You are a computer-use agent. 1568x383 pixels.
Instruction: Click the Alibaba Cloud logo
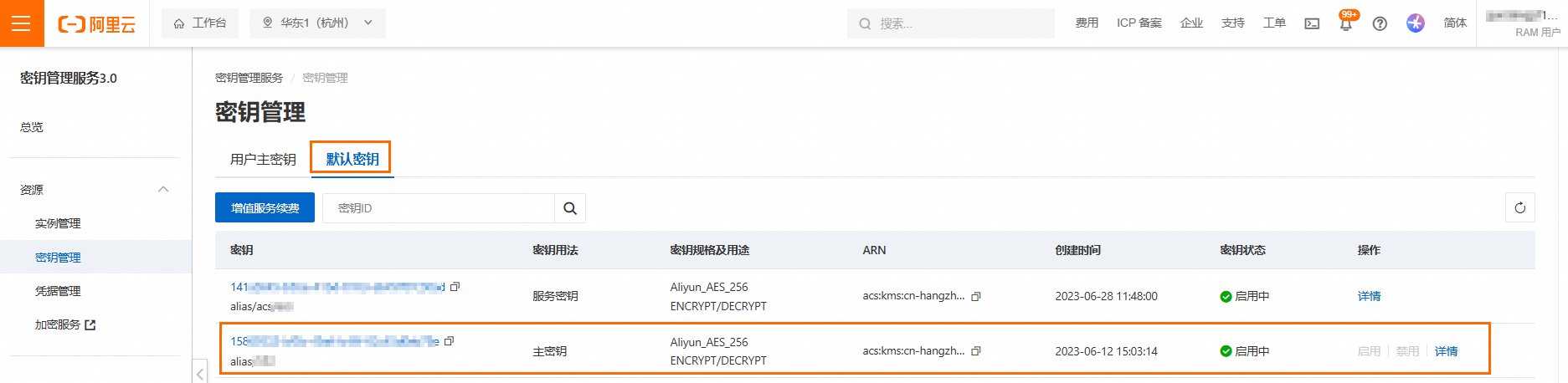point(96,24)
